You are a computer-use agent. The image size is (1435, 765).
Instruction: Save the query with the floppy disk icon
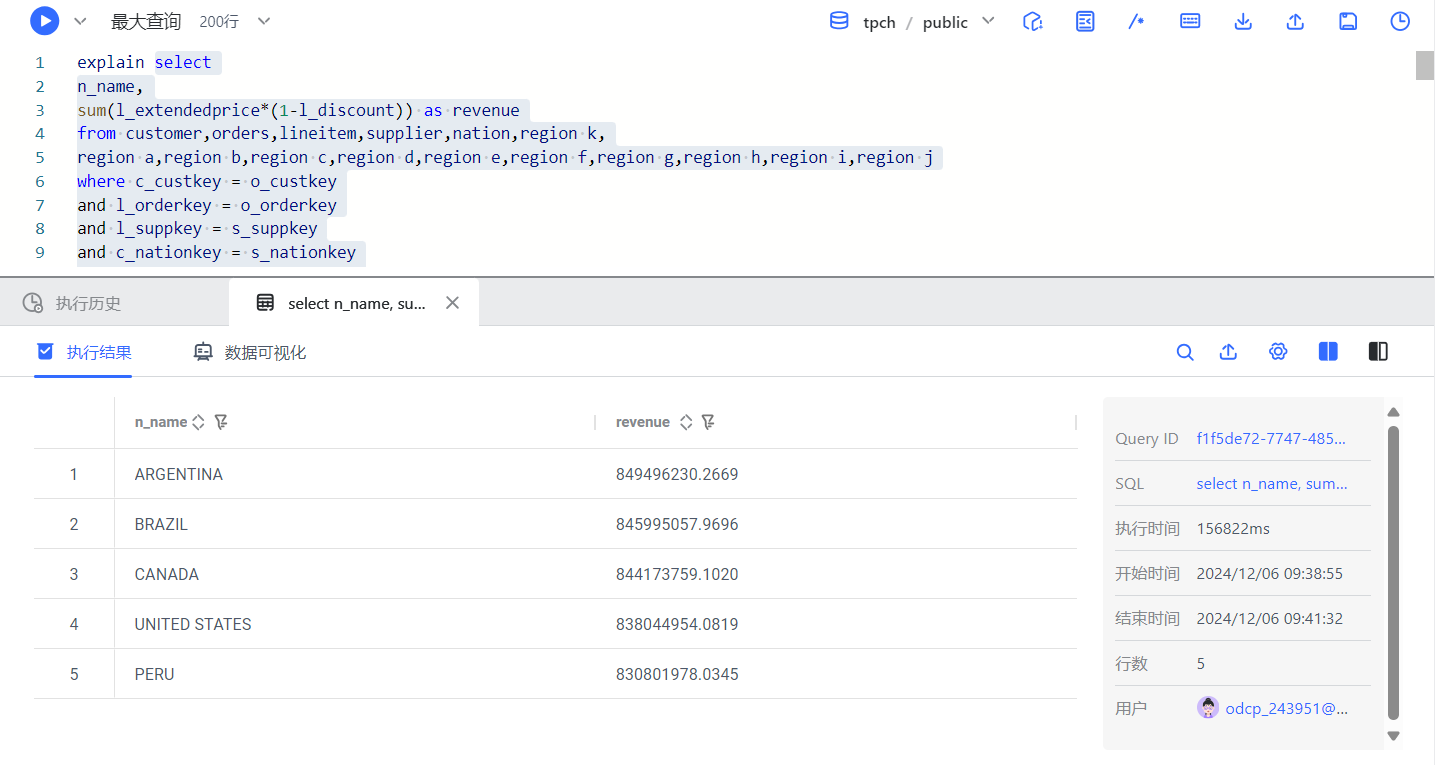pyautogui.click(x=1348, y=21)
